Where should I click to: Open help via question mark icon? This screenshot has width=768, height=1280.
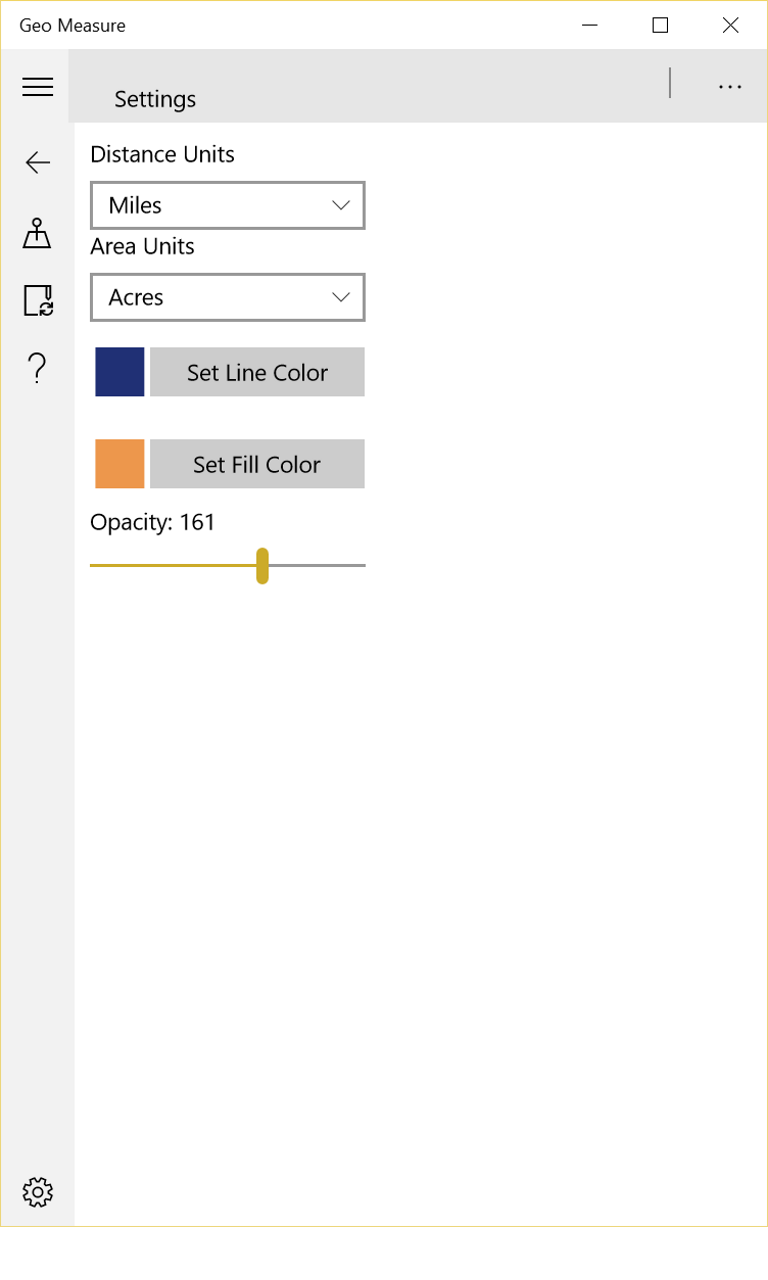(x=37, y=369)
